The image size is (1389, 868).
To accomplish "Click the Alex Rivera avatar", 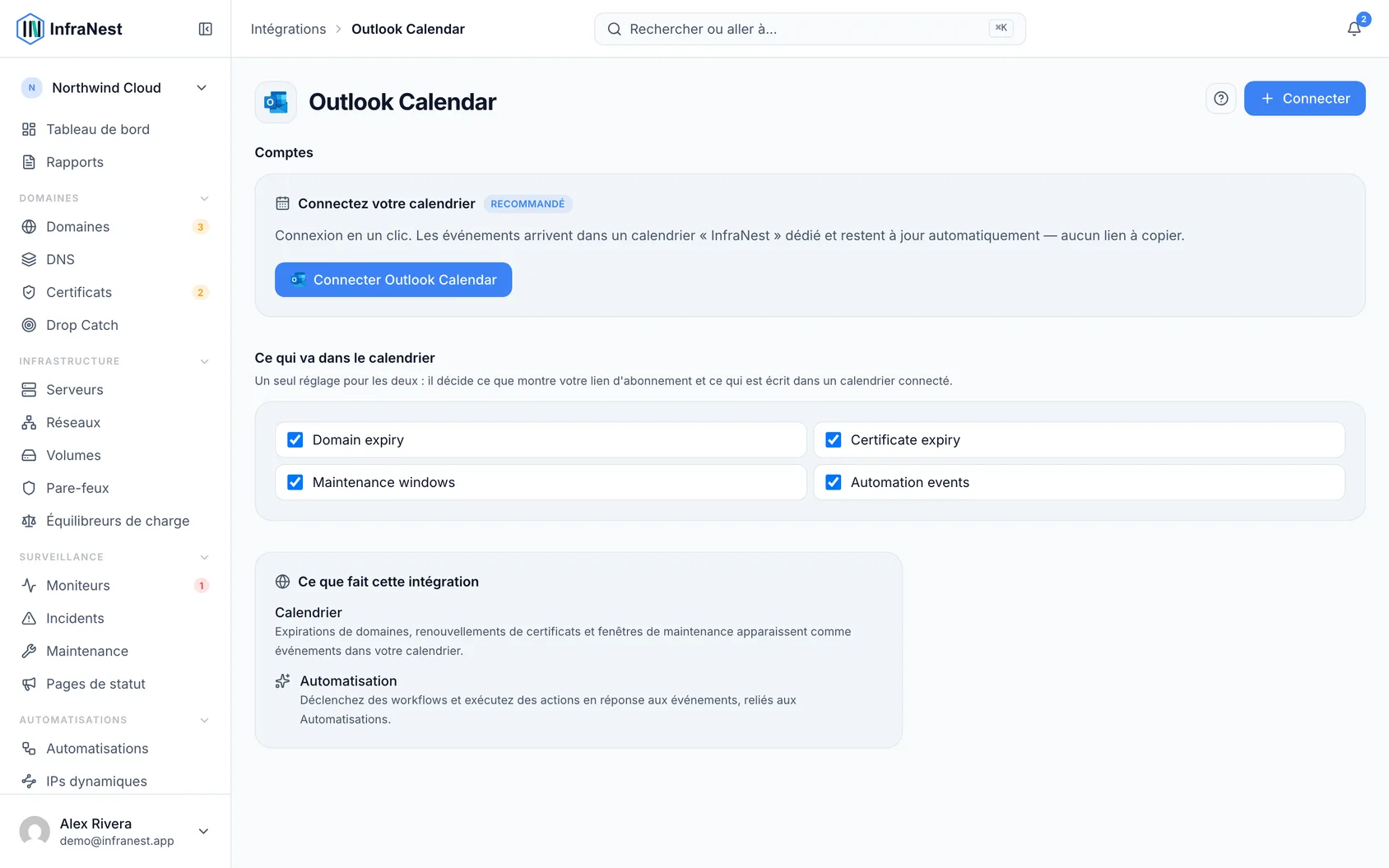I will coord(35,831).
